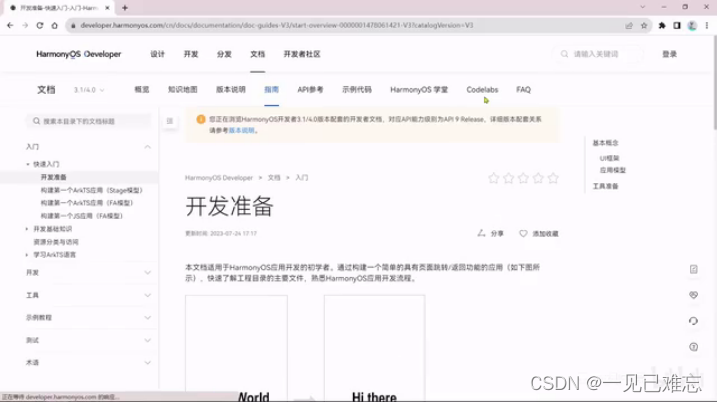Image resolution: width=717 pixels, height=402 pixels.
Task: Expand the 术语 sidebar section
Action: 147,363
